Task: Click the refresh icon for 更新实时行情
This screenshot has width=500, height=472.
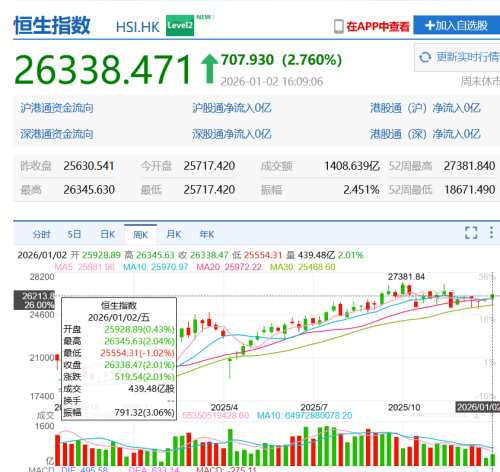Action: tap(425, 57)
